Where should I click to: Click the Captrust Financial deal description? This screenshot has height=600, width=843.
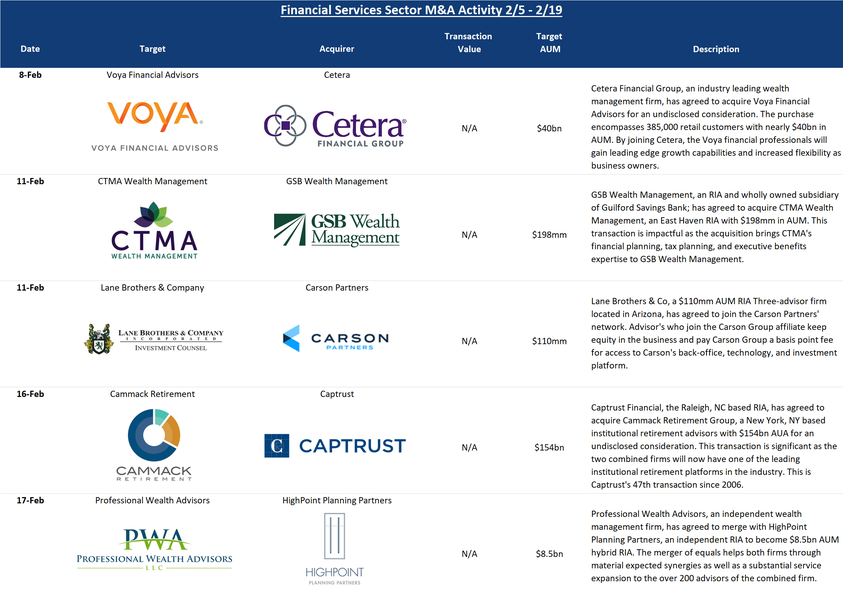pos(714,447)
